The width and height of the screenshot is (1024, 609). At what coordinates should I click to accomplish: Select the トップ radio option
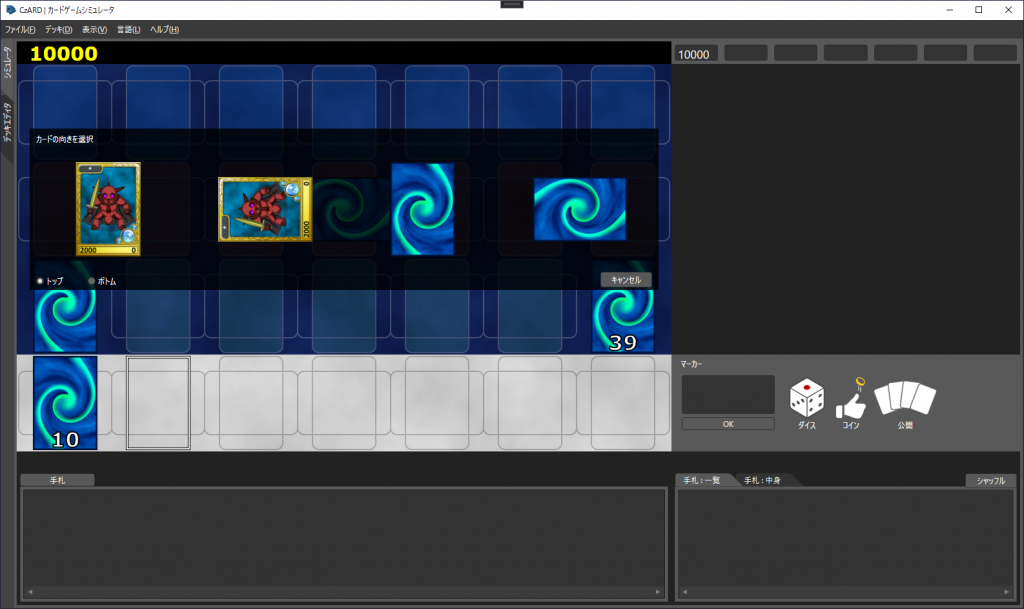50,281
